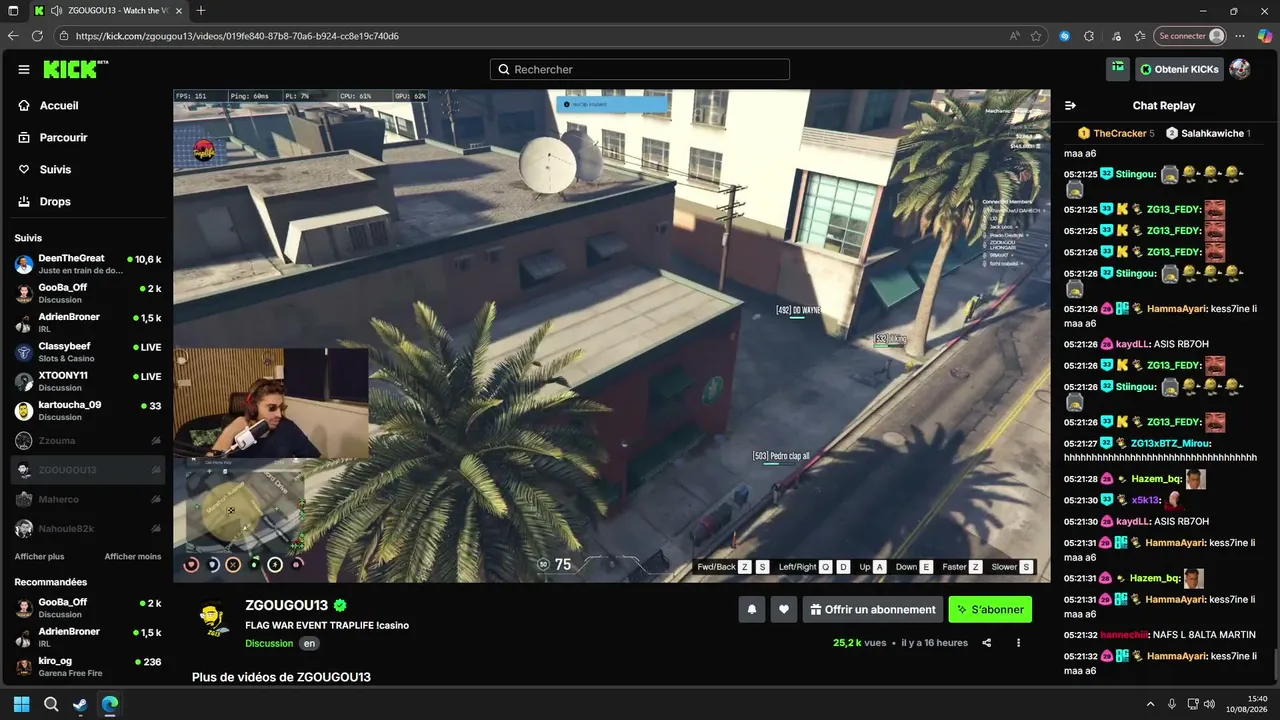Go back in the browser
This screenshot has width=1280, height=720.
pyautogui.click(x=13, y=36)
